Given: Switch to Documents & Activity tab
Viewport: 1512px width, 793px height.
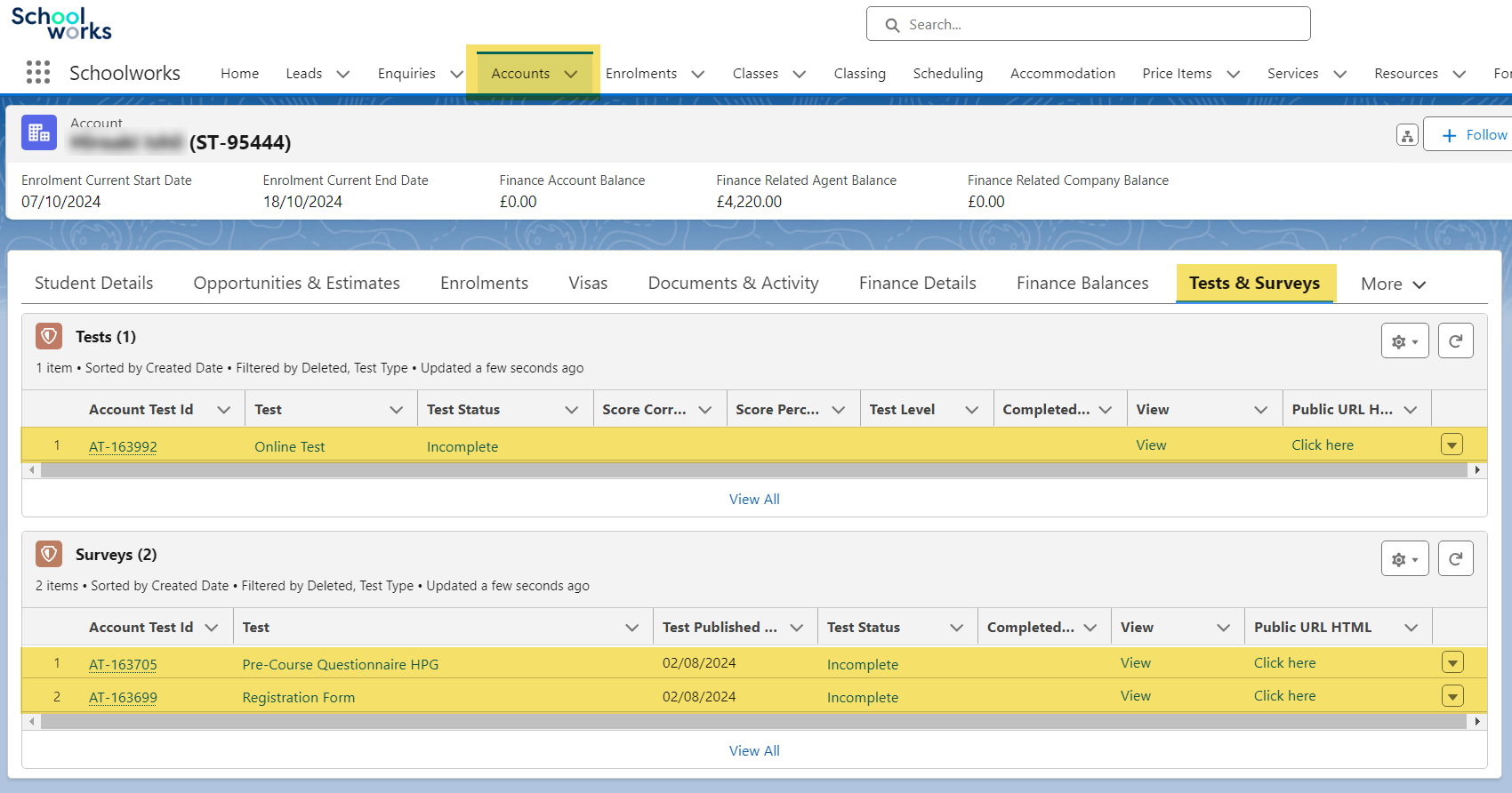Looking at the screenshot, I should 733,283.
